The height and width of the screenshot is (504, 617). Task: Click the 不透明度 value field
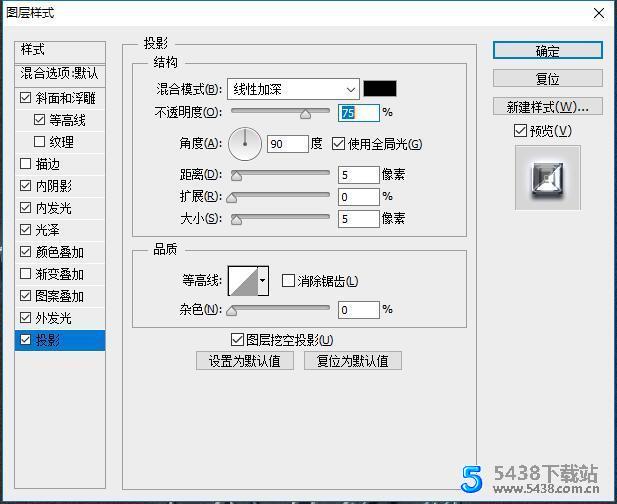358,113
